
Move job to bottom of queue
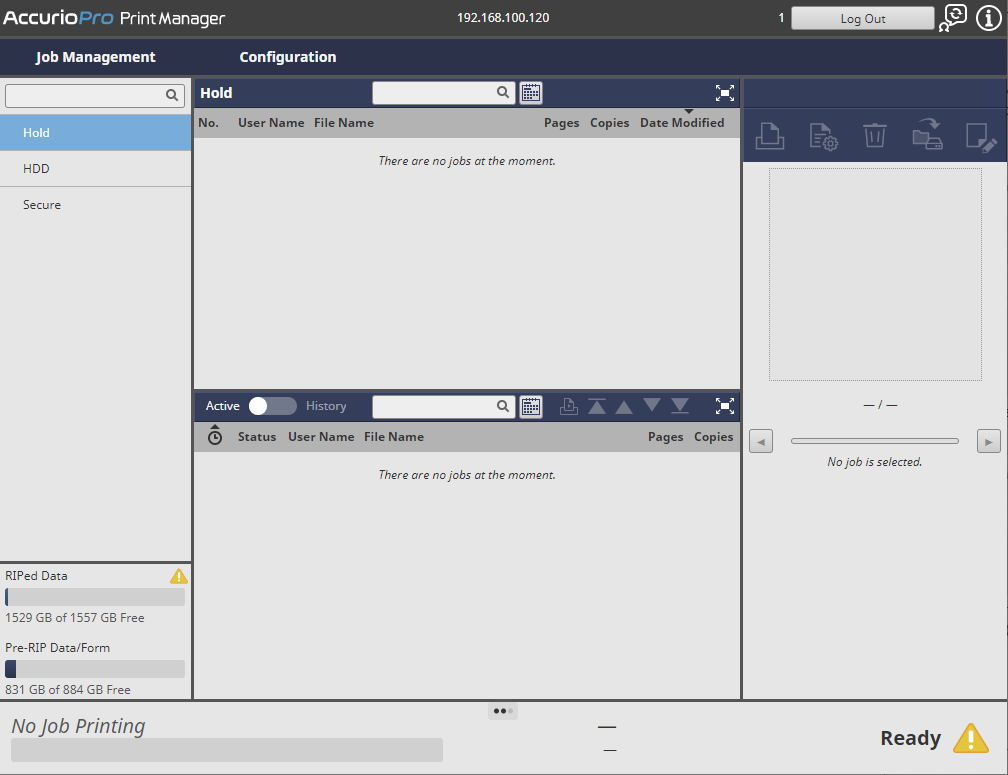pyautogui.click(x=680, y=406)
